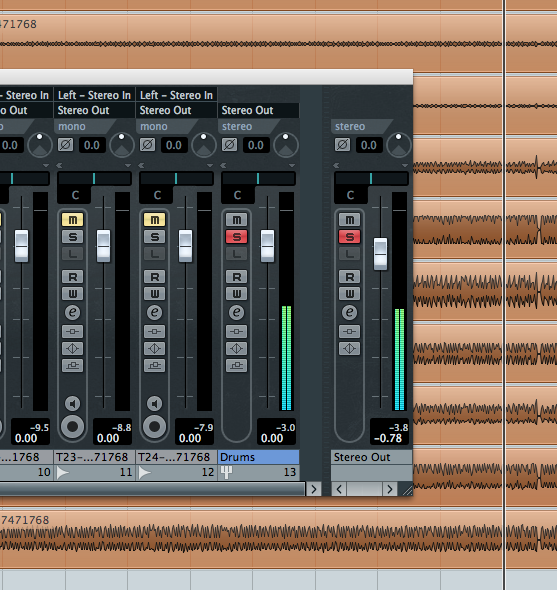Toggle Write automation on T24 channel
557x590 pixels.
(155, 294)
